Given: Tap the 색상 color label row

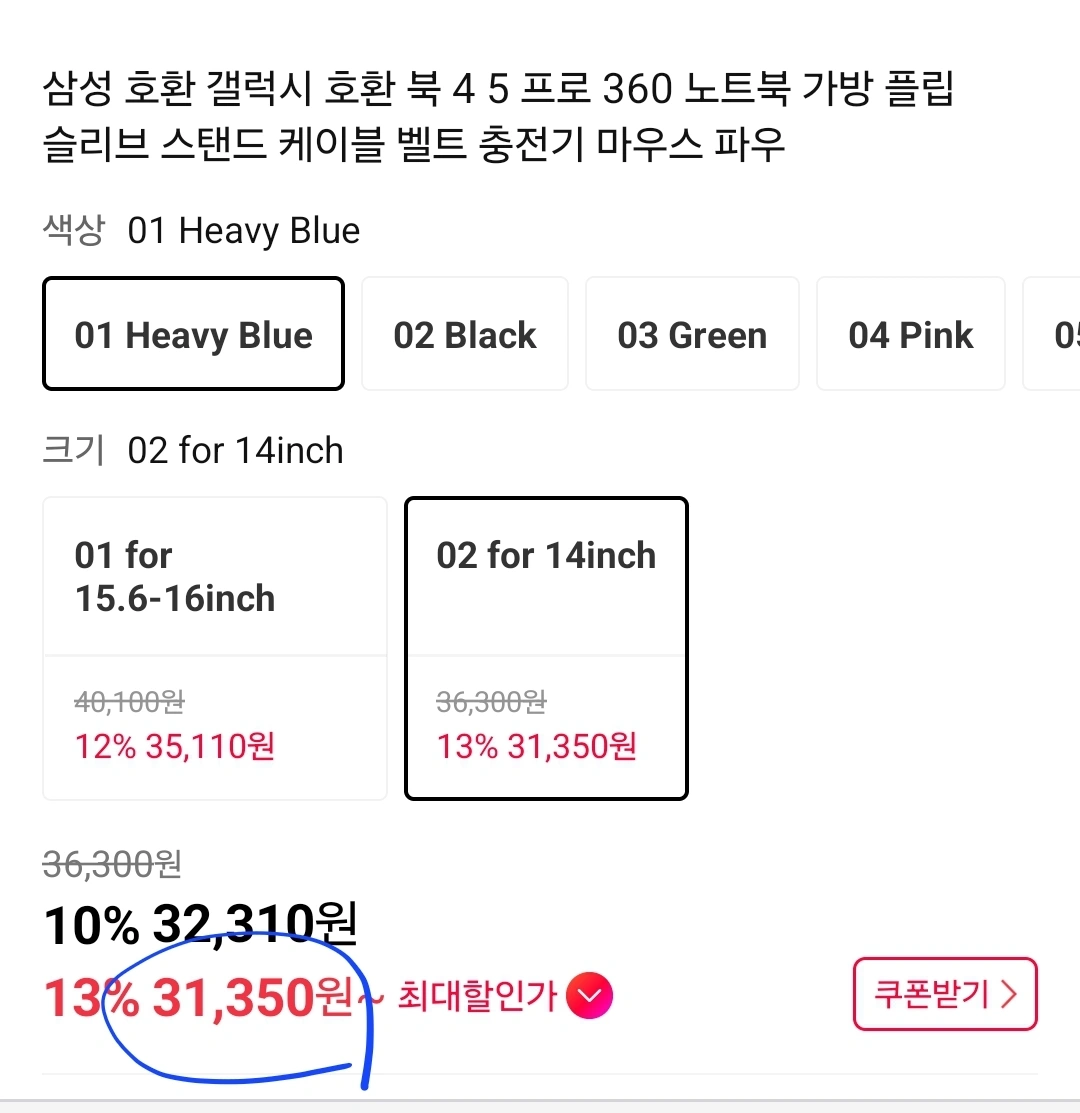Looking at the screenshot, I should pos(201,230).
